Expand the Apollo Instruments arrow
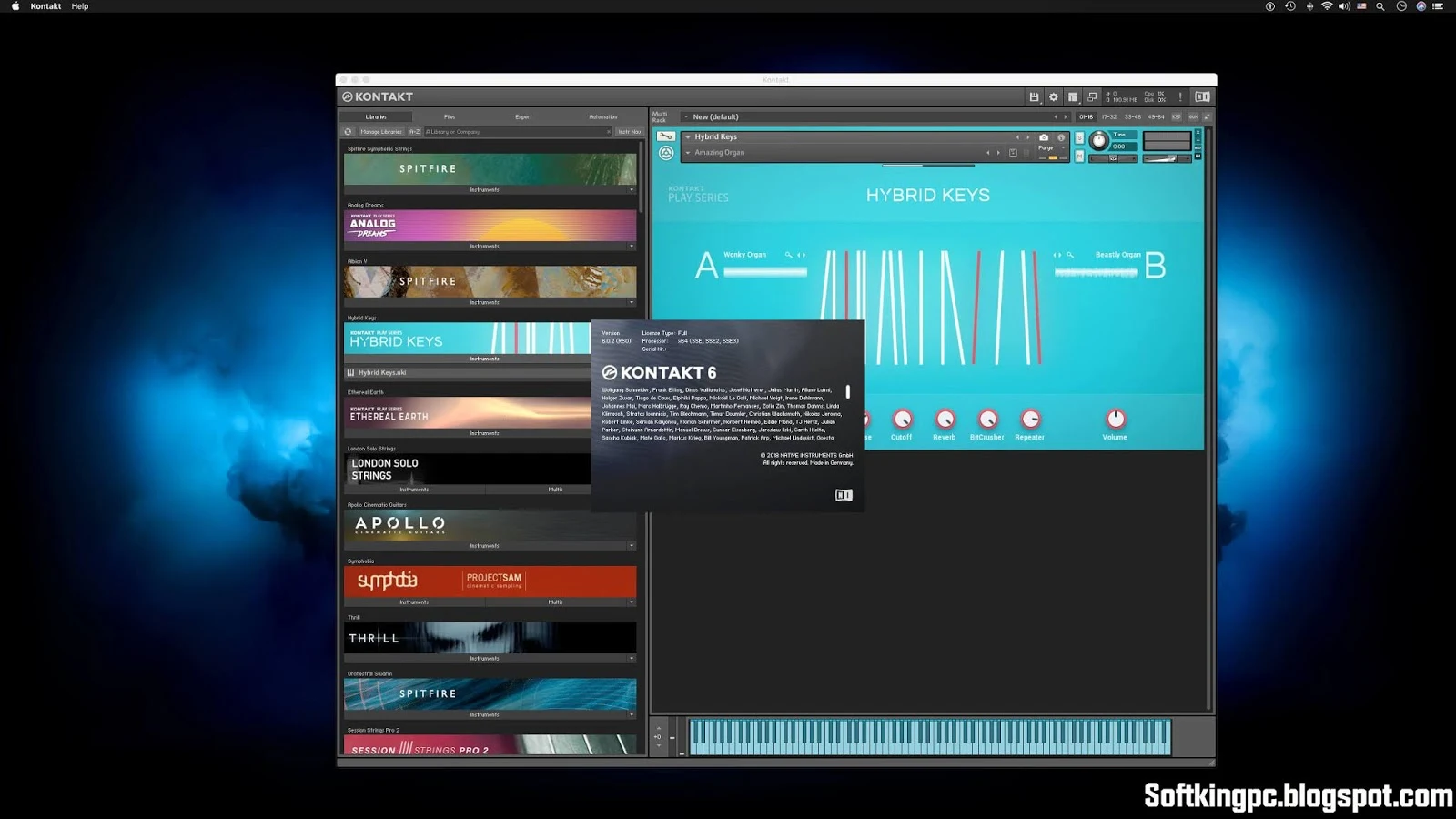 click(632, 546)
